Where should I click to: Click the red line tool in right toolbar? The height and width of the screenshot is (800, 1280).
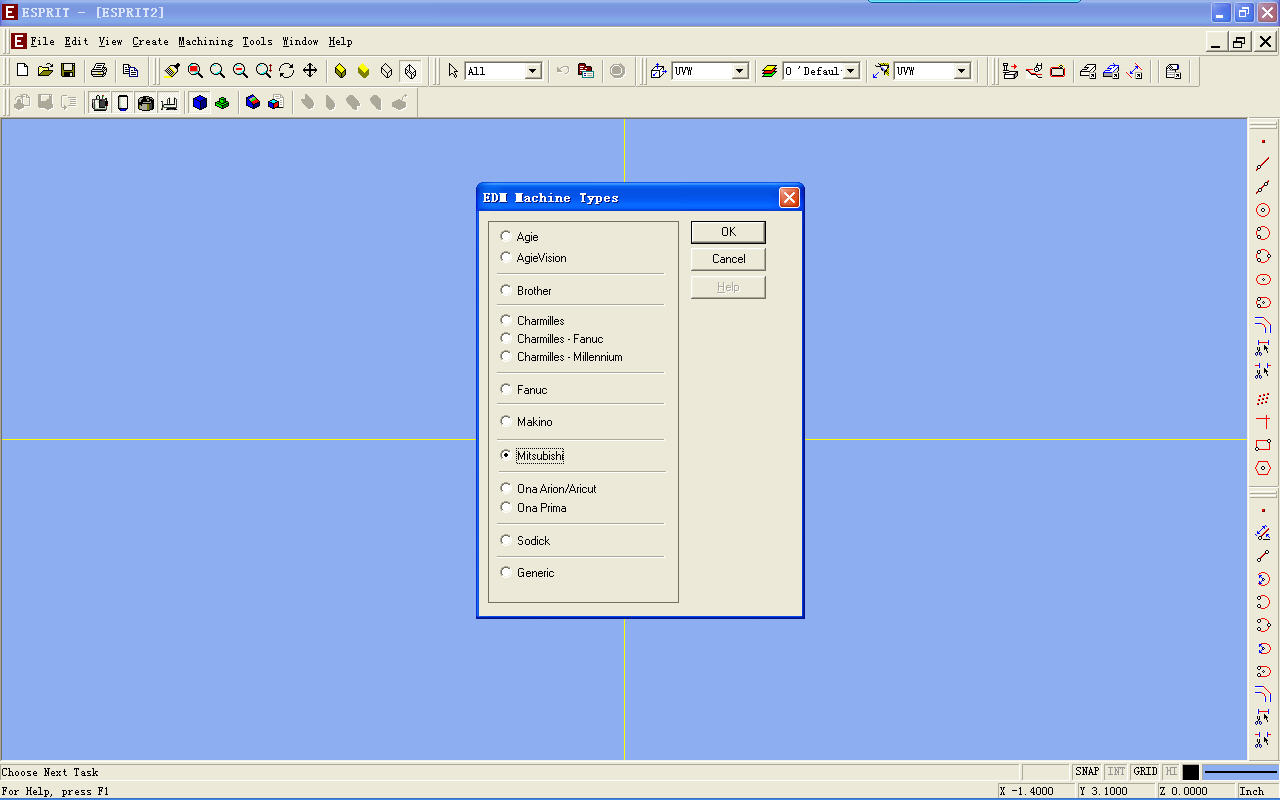point(1263,164)
